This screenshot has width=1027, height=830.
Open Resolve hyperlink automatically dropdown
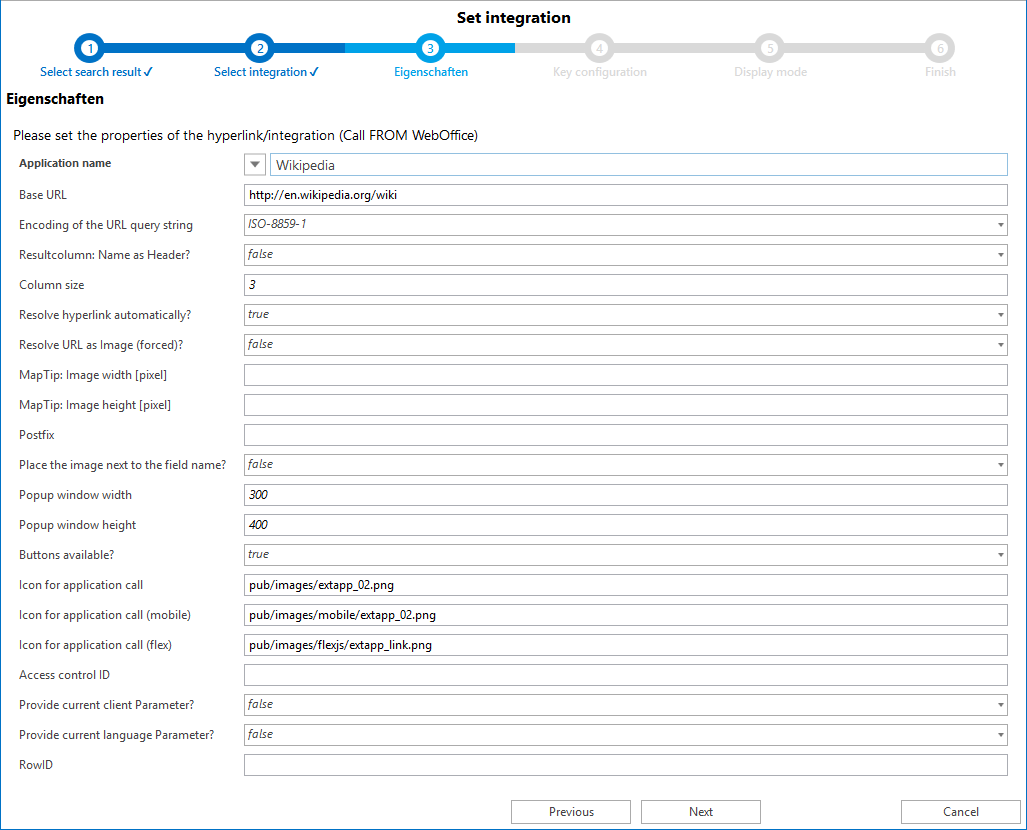point(1000,315)
